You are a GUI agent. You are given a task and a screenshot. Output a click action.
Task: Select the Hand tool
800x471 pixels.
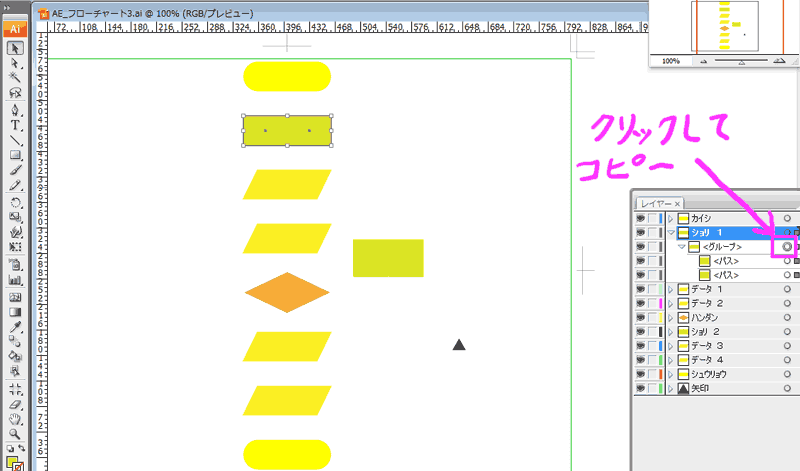15,419
